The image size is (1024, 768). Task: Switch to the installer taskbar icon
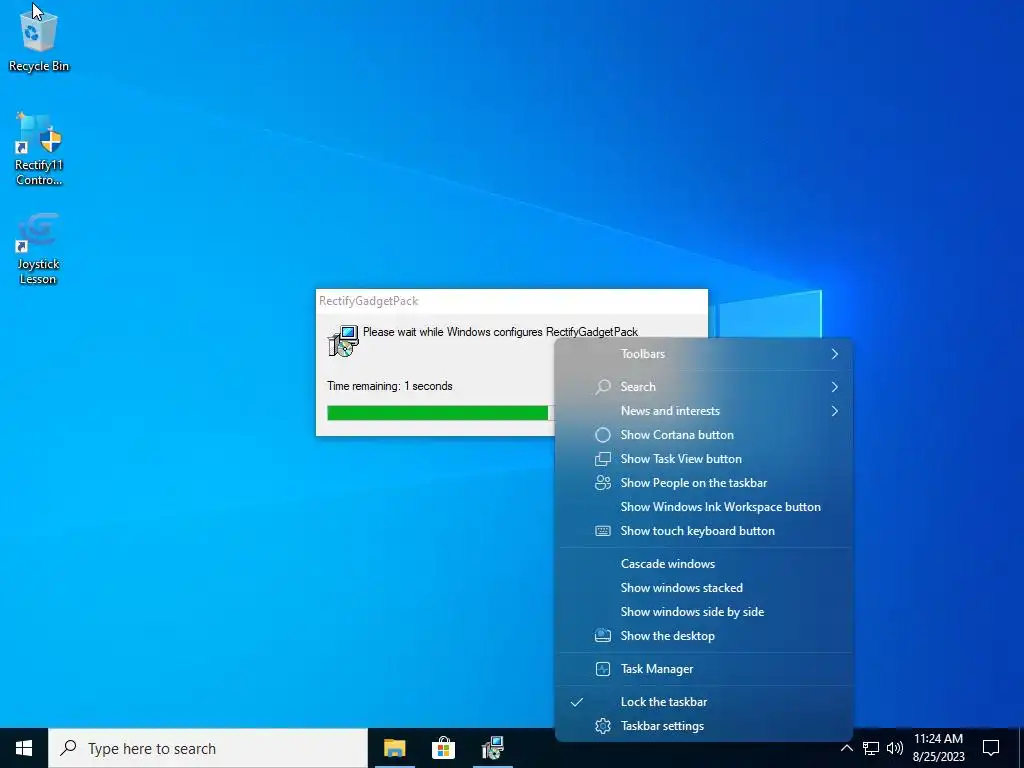click(492, 748)
